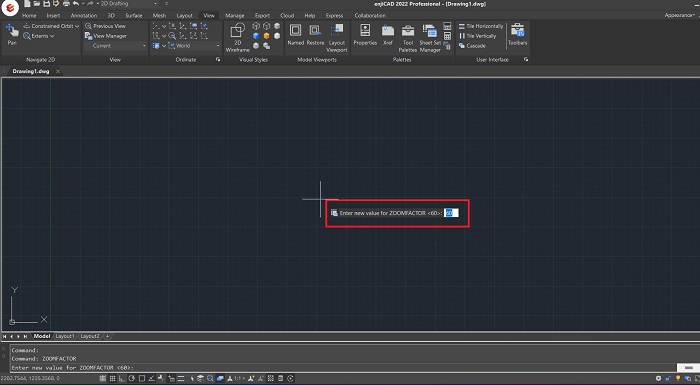Click the ZOOMFACTOR value input field
The image size is (700, 385).
tap(451, 213)
